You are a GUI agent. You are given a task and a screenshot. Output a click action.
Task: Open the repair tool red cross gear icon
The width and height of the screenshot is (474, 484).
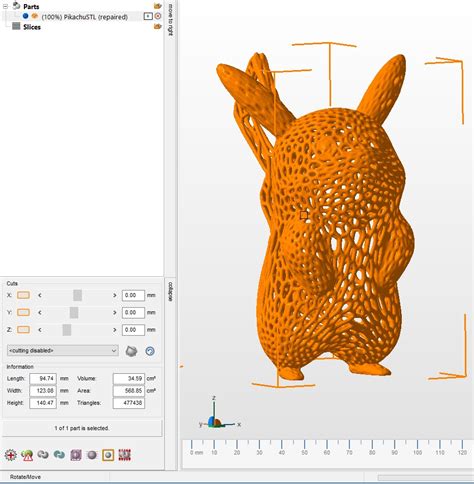point(11,455)
